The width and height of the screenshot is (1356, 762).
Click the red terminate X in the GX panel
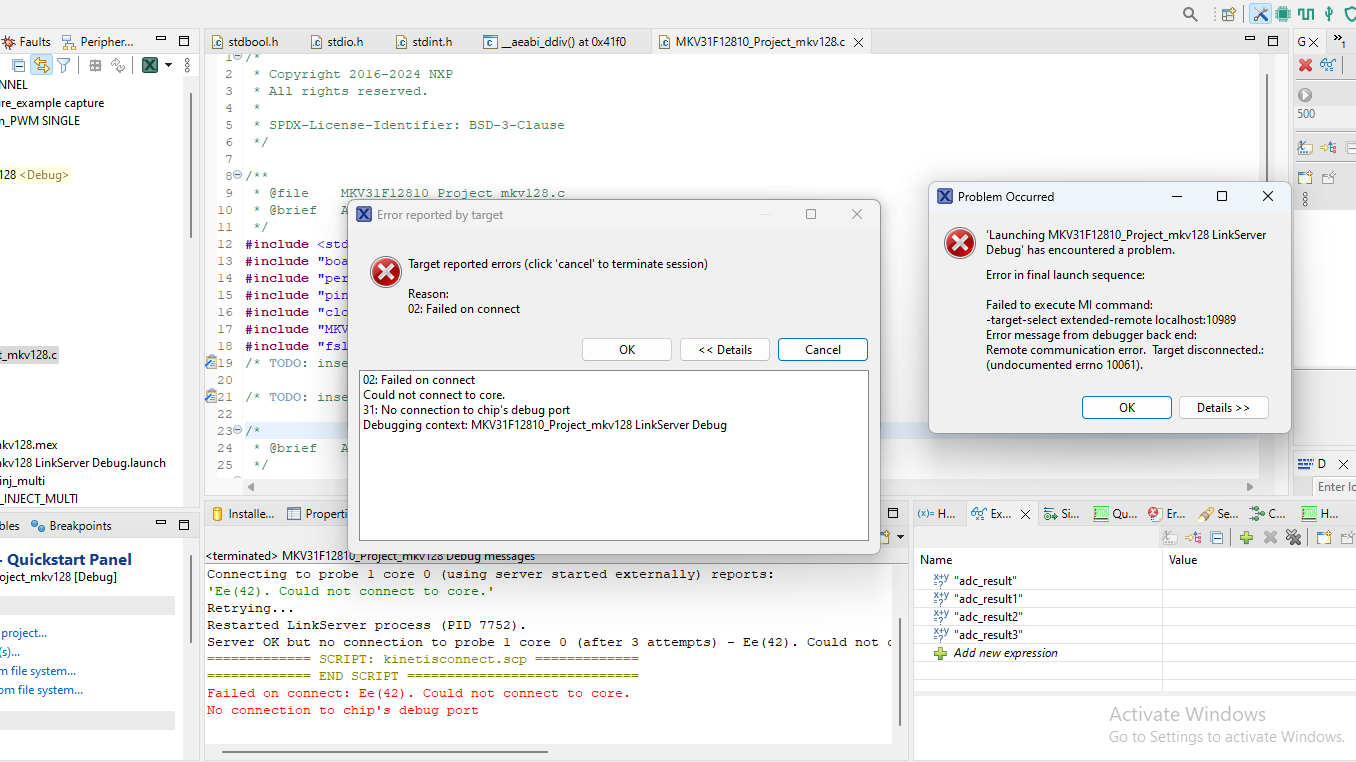[1304, 64]
